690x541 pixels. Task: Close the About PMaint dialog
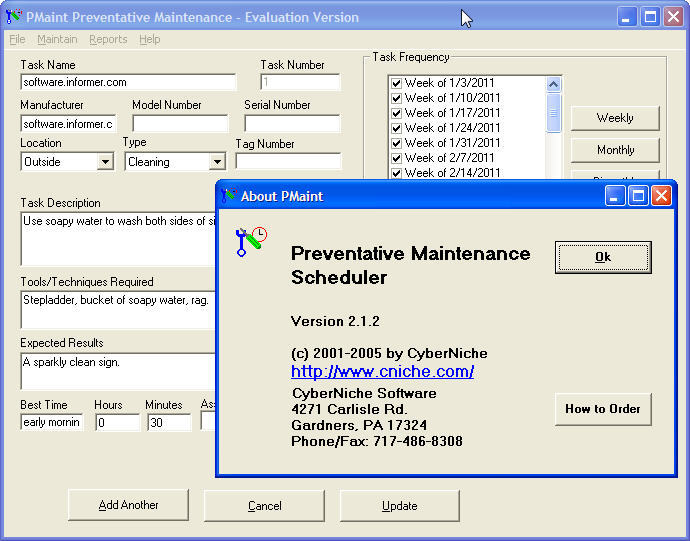tap(661, 196)
